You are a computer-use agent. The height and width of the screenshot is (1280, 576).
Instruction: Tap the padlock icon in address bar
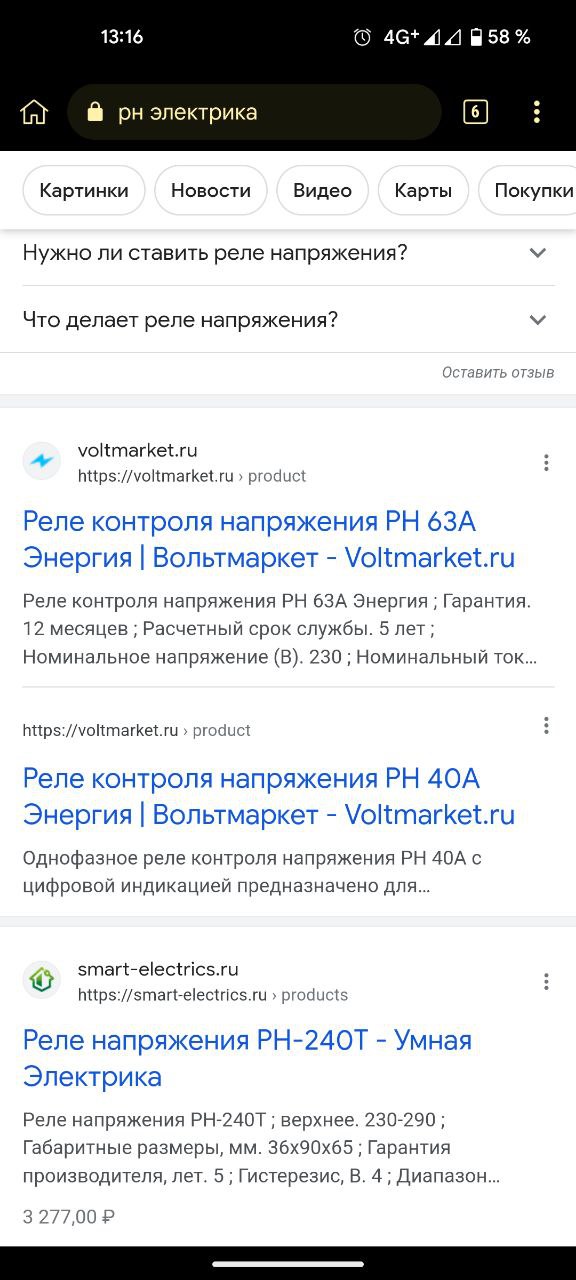click(95, 112)
